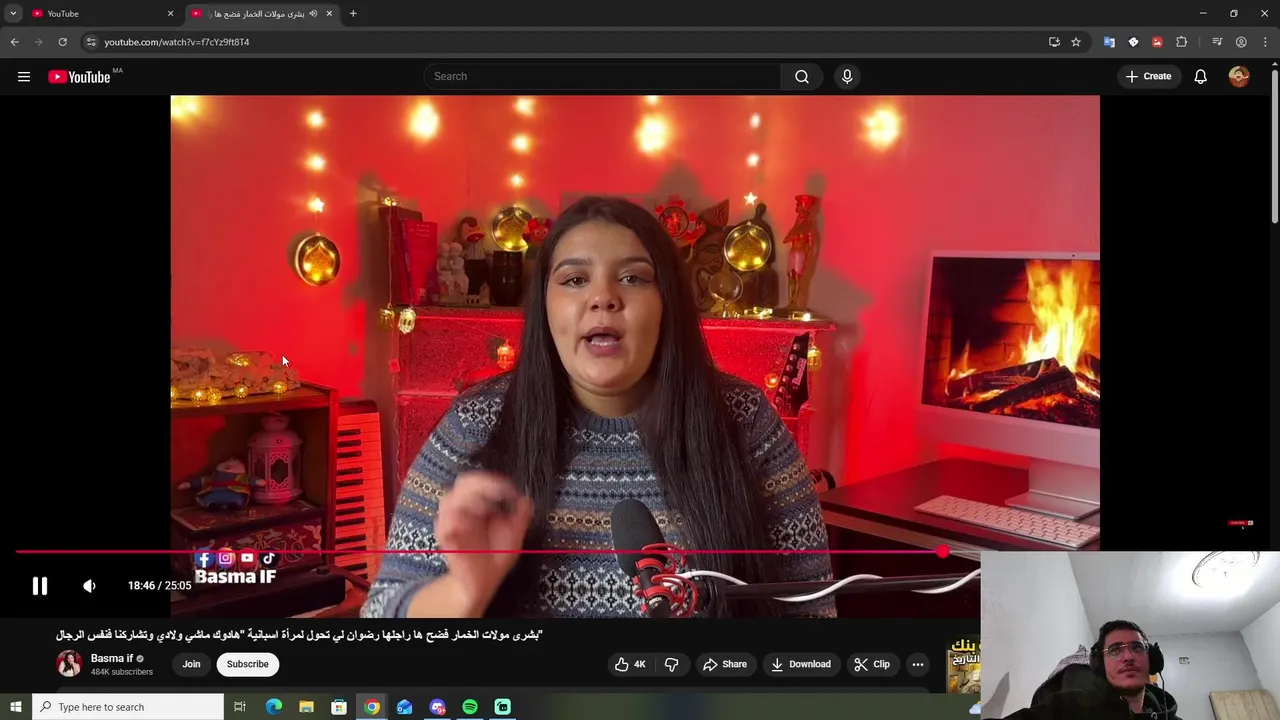This screenshot has height=720, width=1280.
Task: Download the video
Action: [x=801, y=664]
